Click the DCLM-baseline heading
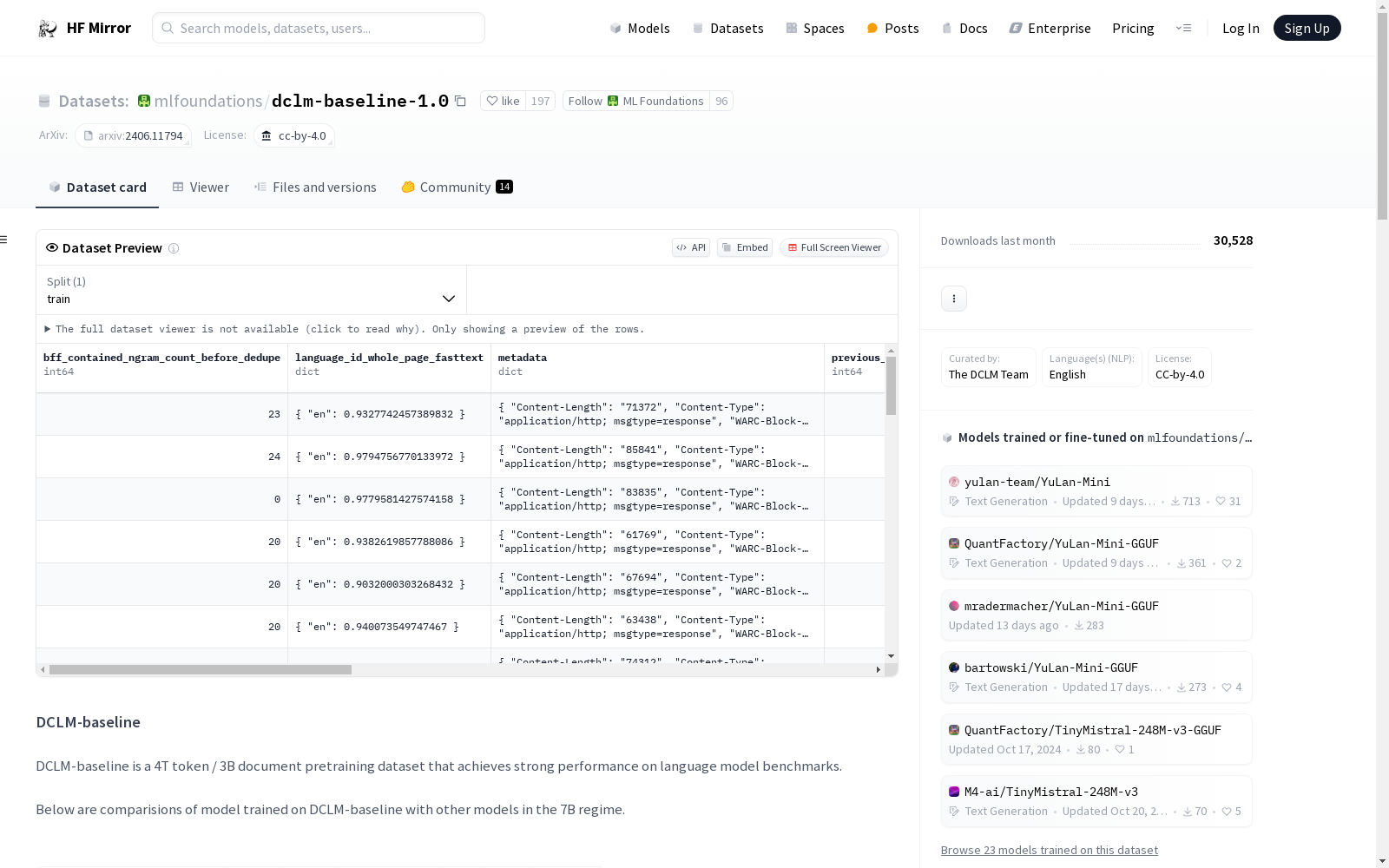Image resolution: width=1389 pixels, height=868 pixels. pyautogui.click(x=88, y=723)
